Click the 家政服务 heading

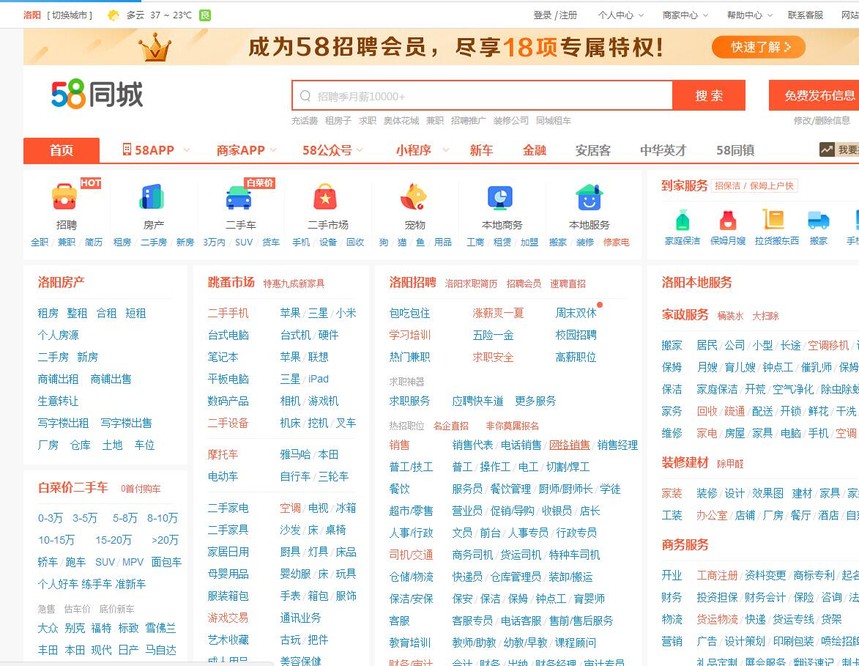click(685, 314)
